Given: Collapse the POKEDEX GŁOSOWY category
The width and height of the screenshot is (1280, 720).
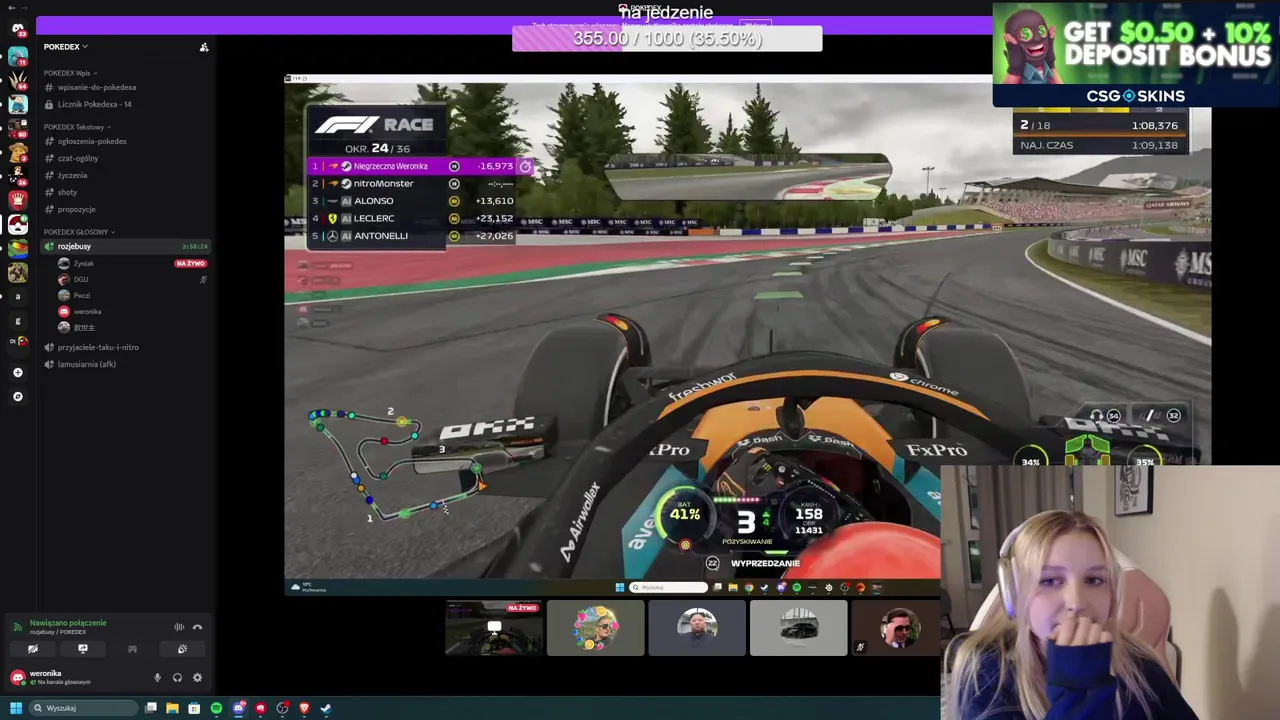Looking at the screenshot, I should [x=77, y=232].
